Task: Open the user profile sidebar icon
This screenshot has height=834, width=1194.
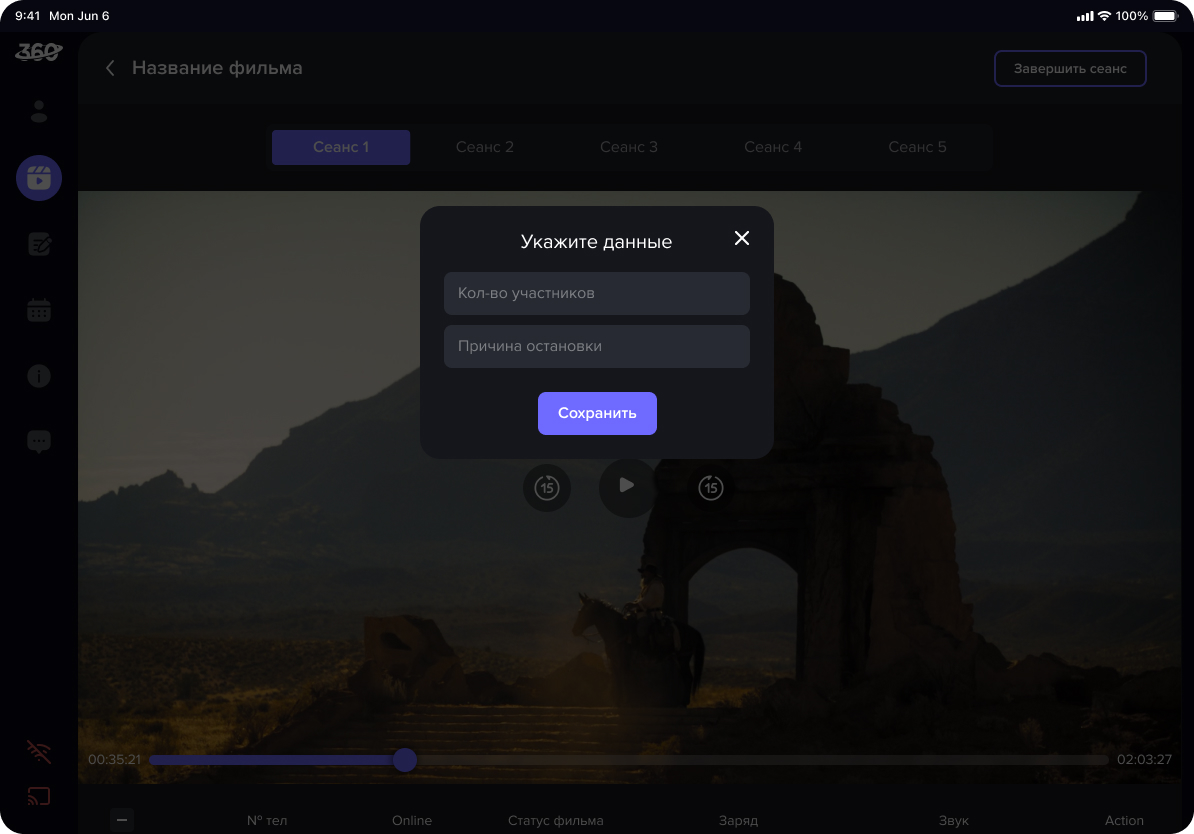Action: (x=39, y=112)
